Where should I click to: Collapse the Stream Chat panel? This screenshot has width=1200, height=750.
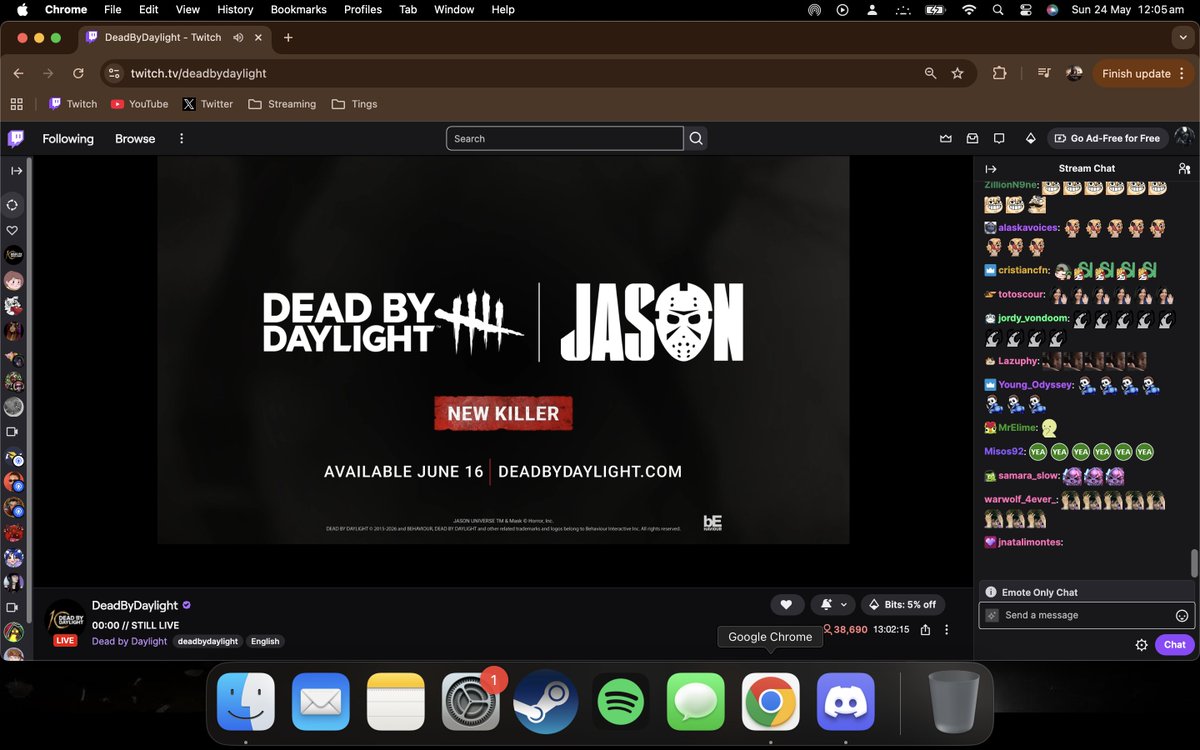[991, 169]
